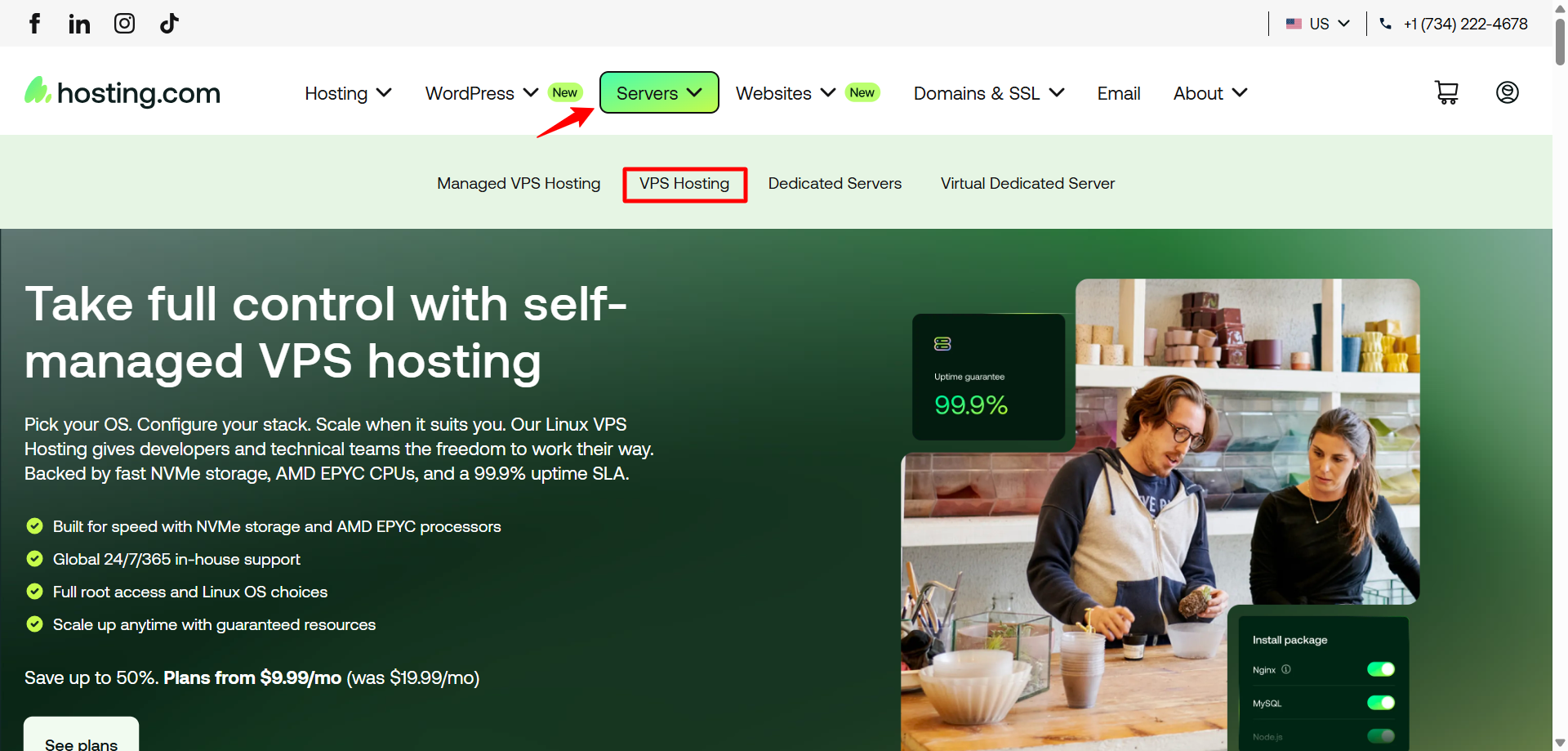Toggle the MySQL install switch
Image resolution: width=1568 pixels, height=751 pixels.
pos(1381,703)
